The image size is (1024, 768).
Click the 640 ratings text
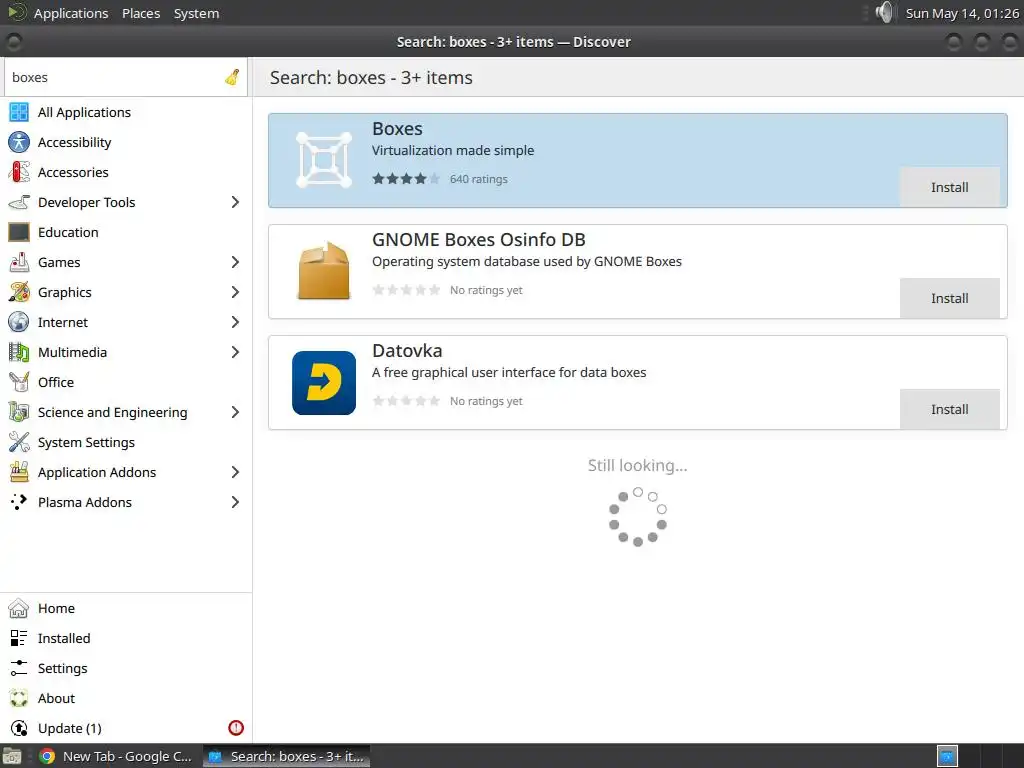coord(479,179)
